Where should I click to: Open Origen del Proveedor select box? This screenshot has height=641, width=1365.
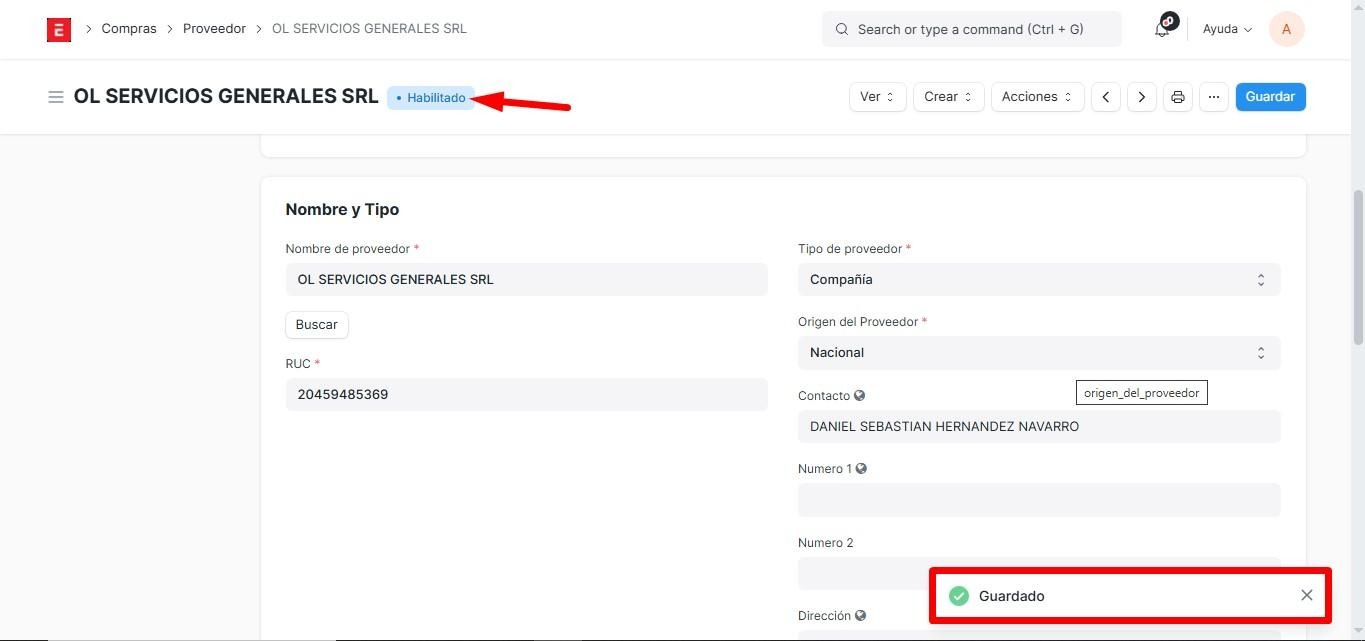(1038, 353)
